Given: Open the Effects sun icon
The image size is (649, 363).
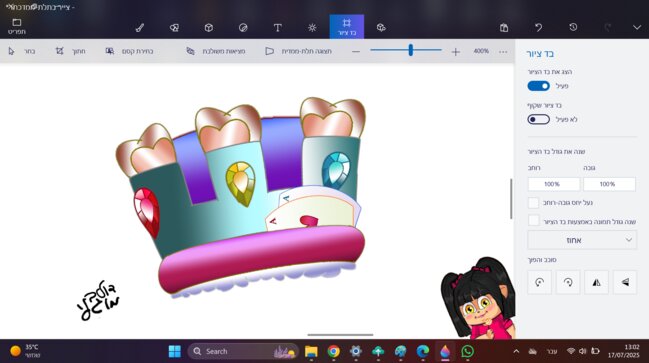Looking at the screenshot, I should click(312, 27).
